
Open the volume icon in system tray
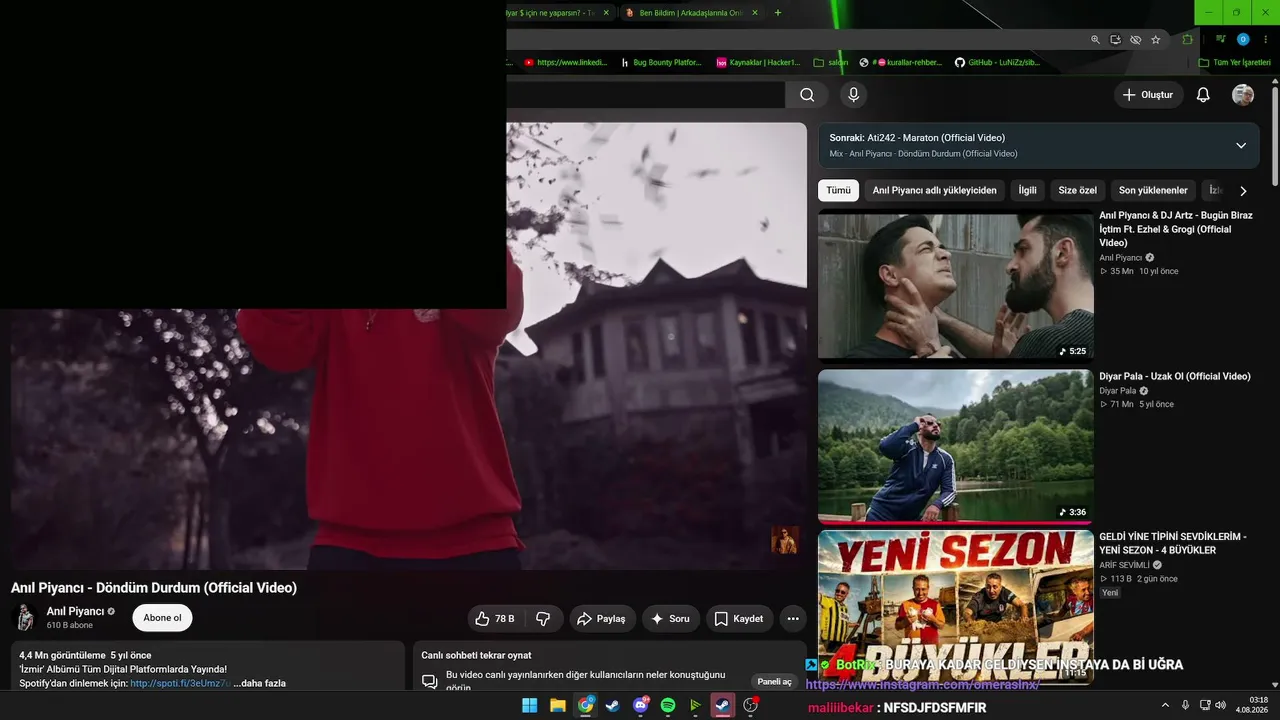coord(1220,706)
